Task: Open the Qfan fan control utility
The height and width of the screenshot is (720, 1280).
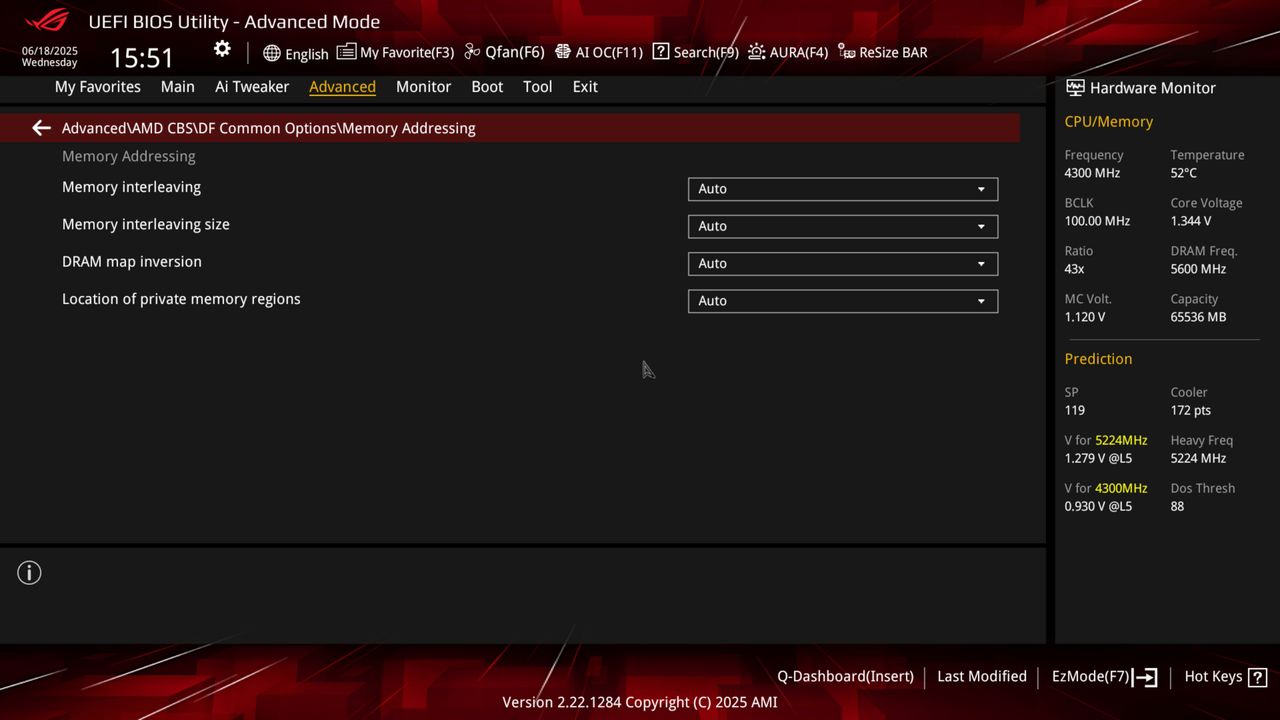Action: coord(503,52)
